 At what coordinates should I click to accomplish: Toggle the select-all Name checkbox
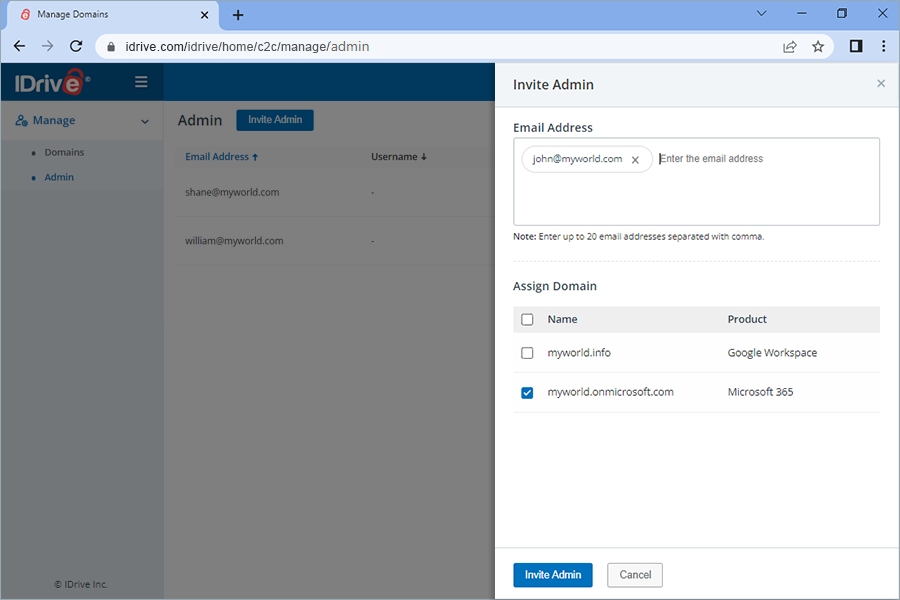point(527,319)
